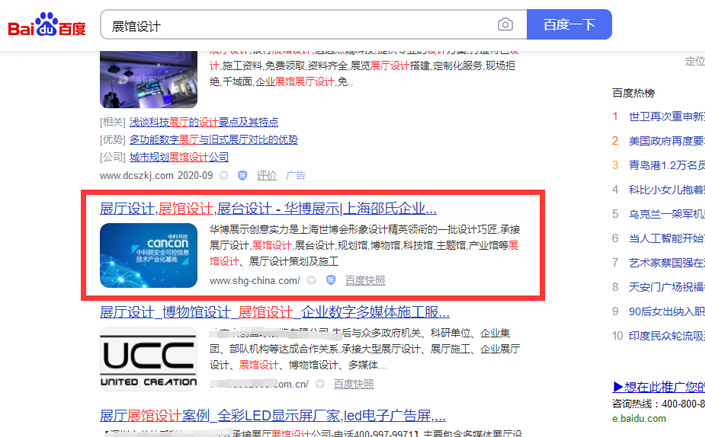The height and width of the screenshot is (437, 705).
Task: Open the exhibition hall photo thumbnail
Action: (x=148, y=79)
